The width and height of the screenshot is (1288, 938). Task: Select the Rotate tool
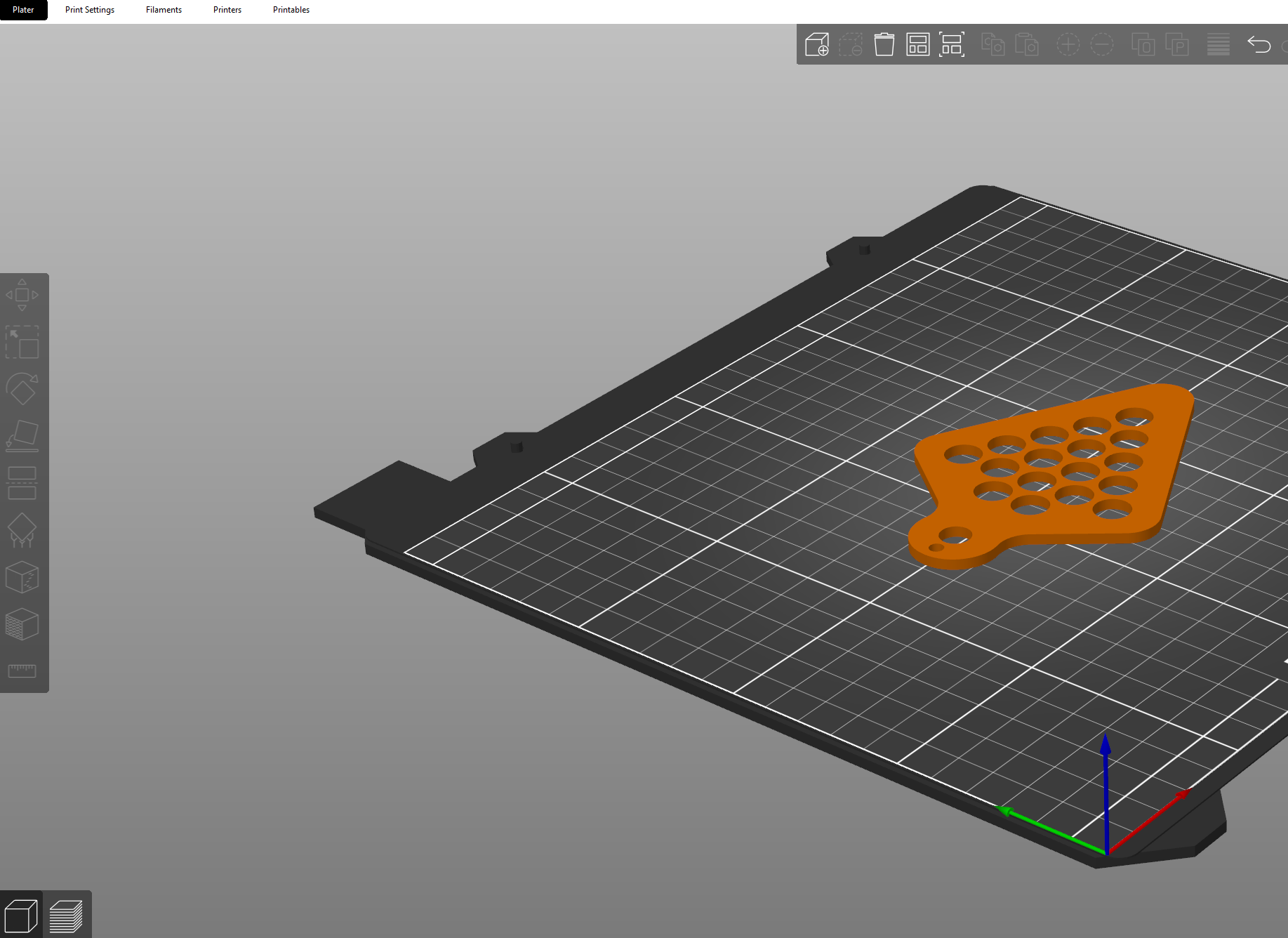[x=22, y=388]
